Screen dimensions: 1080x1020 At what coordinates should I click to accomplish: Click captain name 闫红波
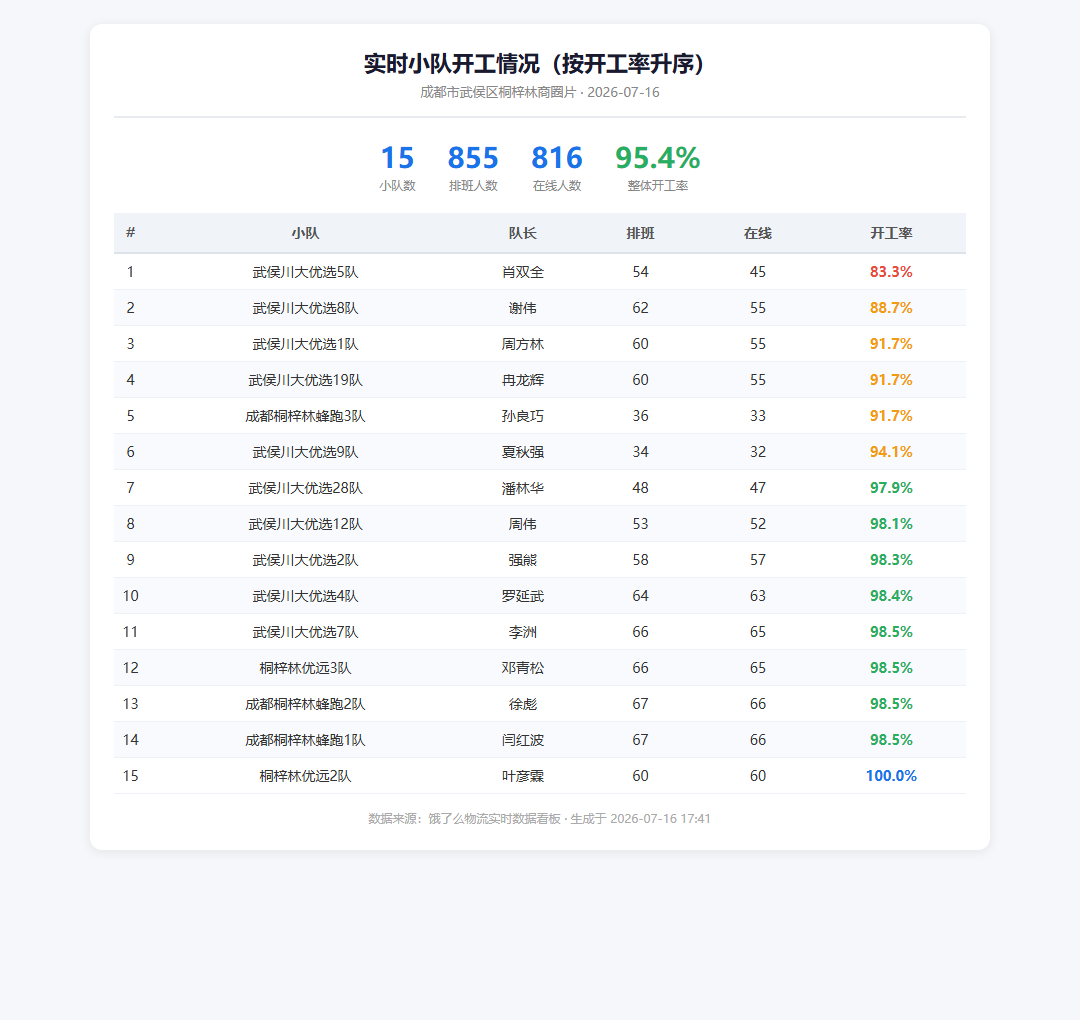[x=523, y=740]
